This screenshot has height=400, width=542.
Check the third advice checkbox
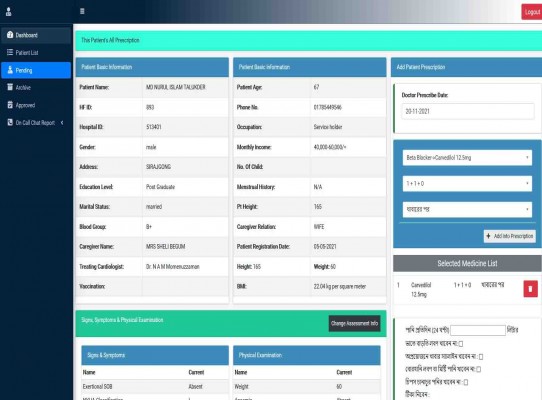click(479, 369)
